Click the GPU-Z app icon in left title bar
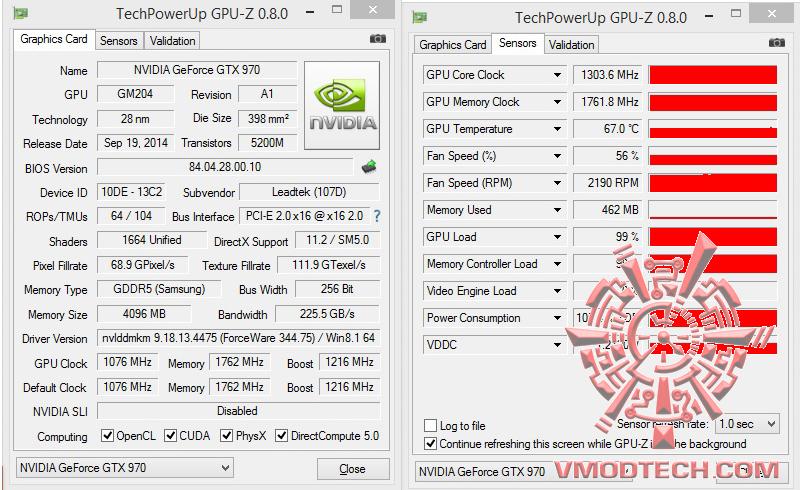 point(20,13)
